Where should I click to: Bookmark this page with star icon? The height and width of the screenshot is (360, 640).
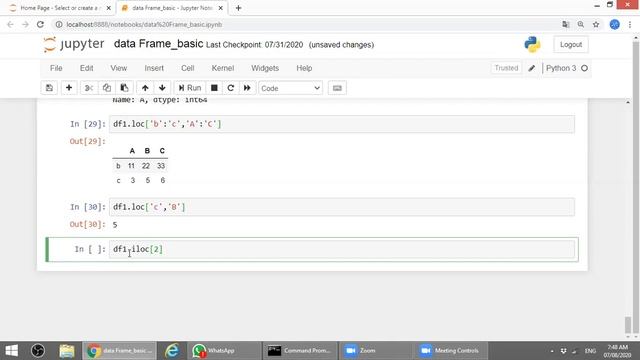[596, 24]
